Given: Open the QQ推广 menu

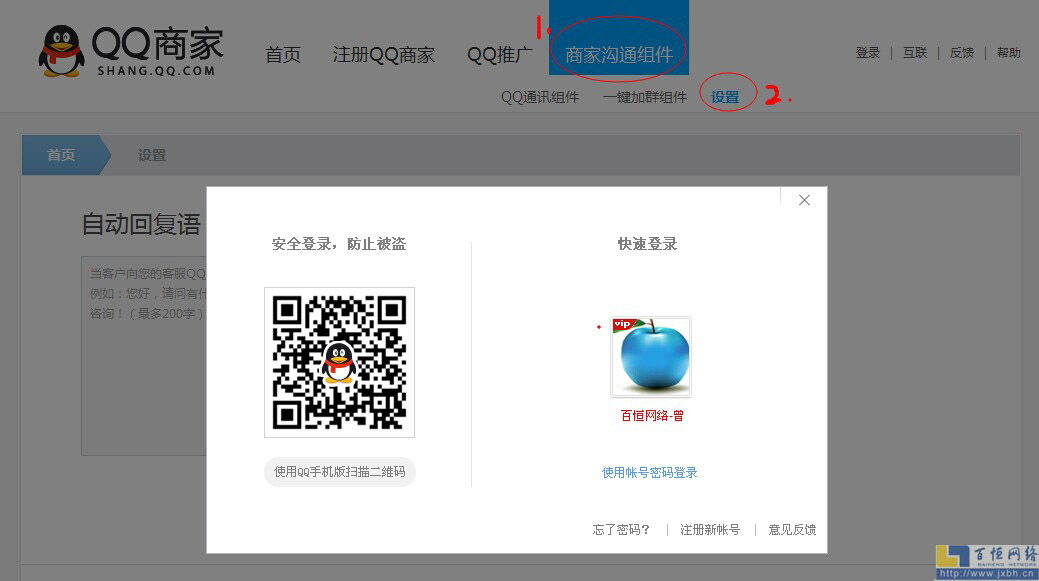Looking at the screenshot, I should pos(499,56).
